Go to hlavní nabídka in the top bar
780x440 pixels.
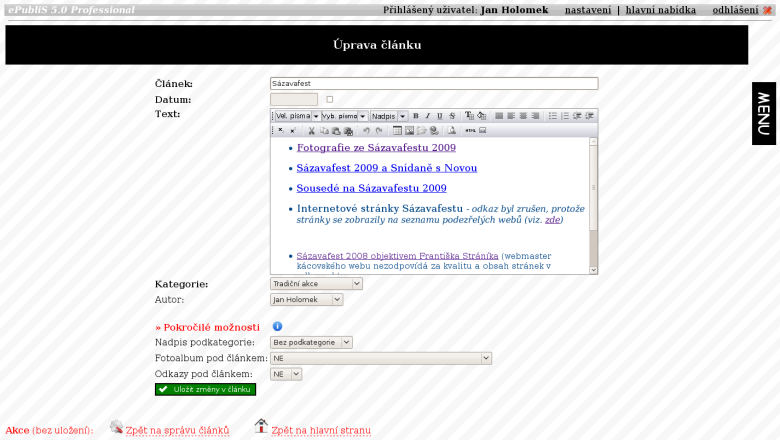[661, 10]
